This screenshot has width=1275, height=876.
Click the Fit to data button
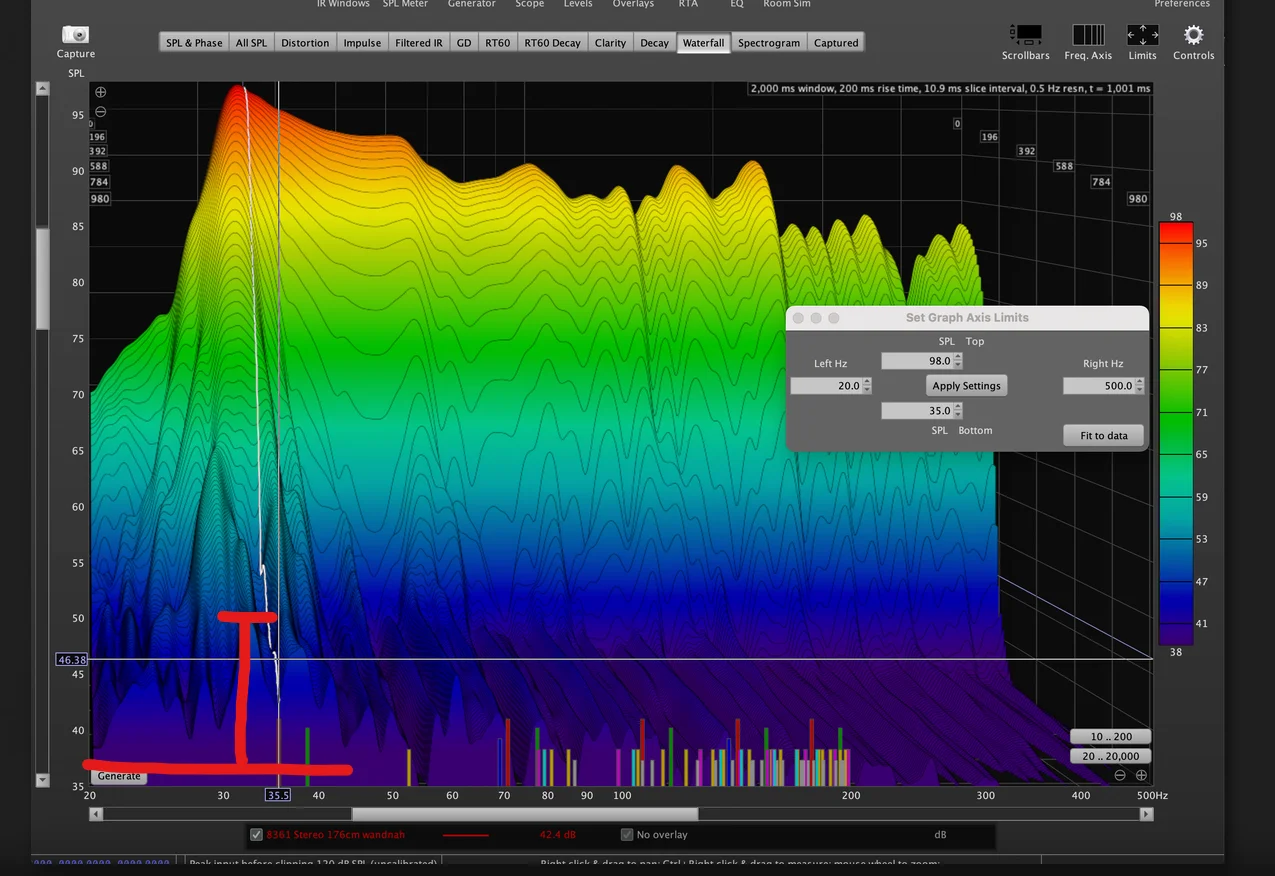point(1103,436)
